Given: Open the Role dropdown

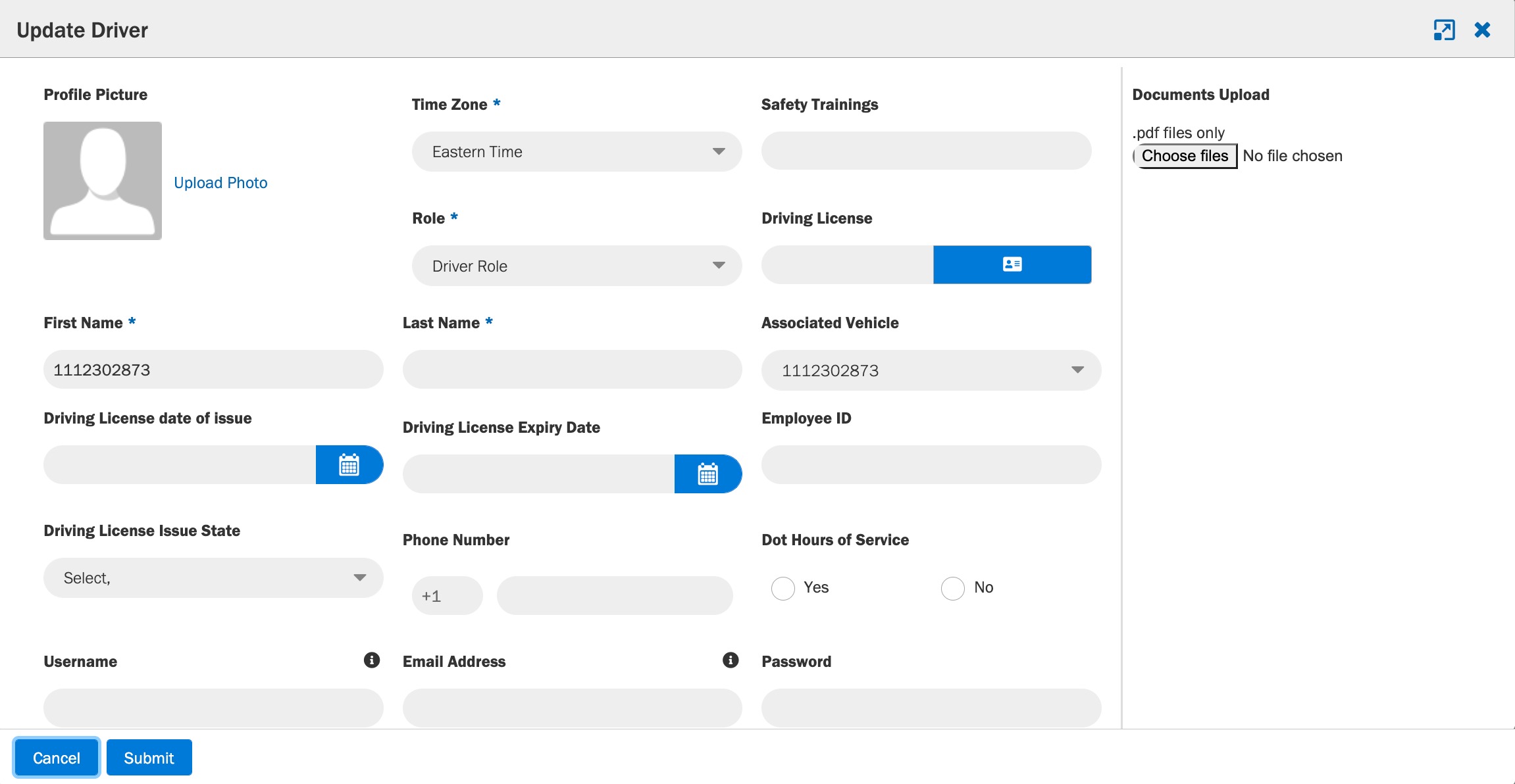Looking at the screenshot, I should tap(577, 266).
